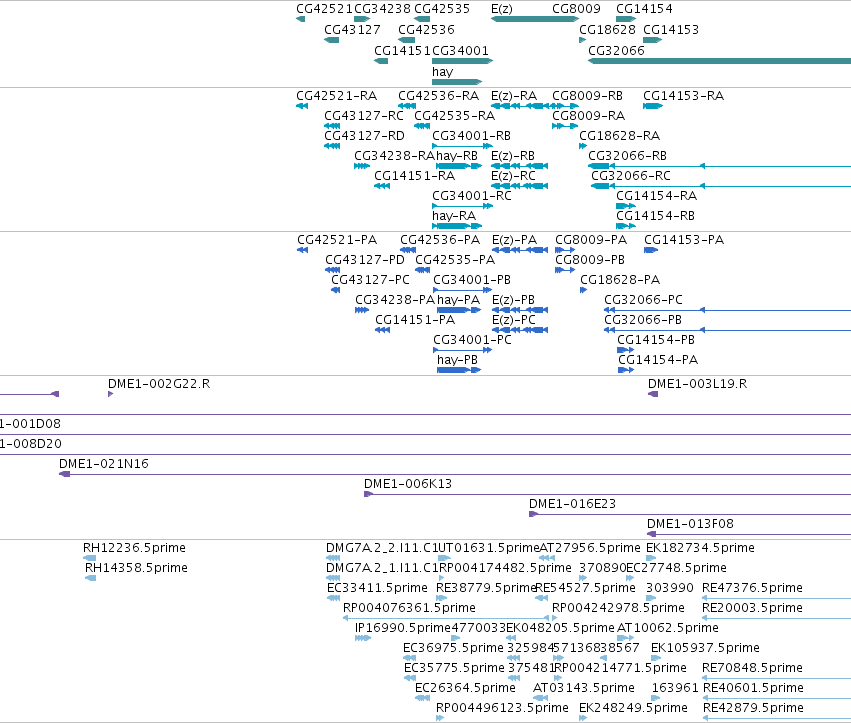Select the CG34001 gene label
This screenshot has width=851, height=723.
(460, 50)
